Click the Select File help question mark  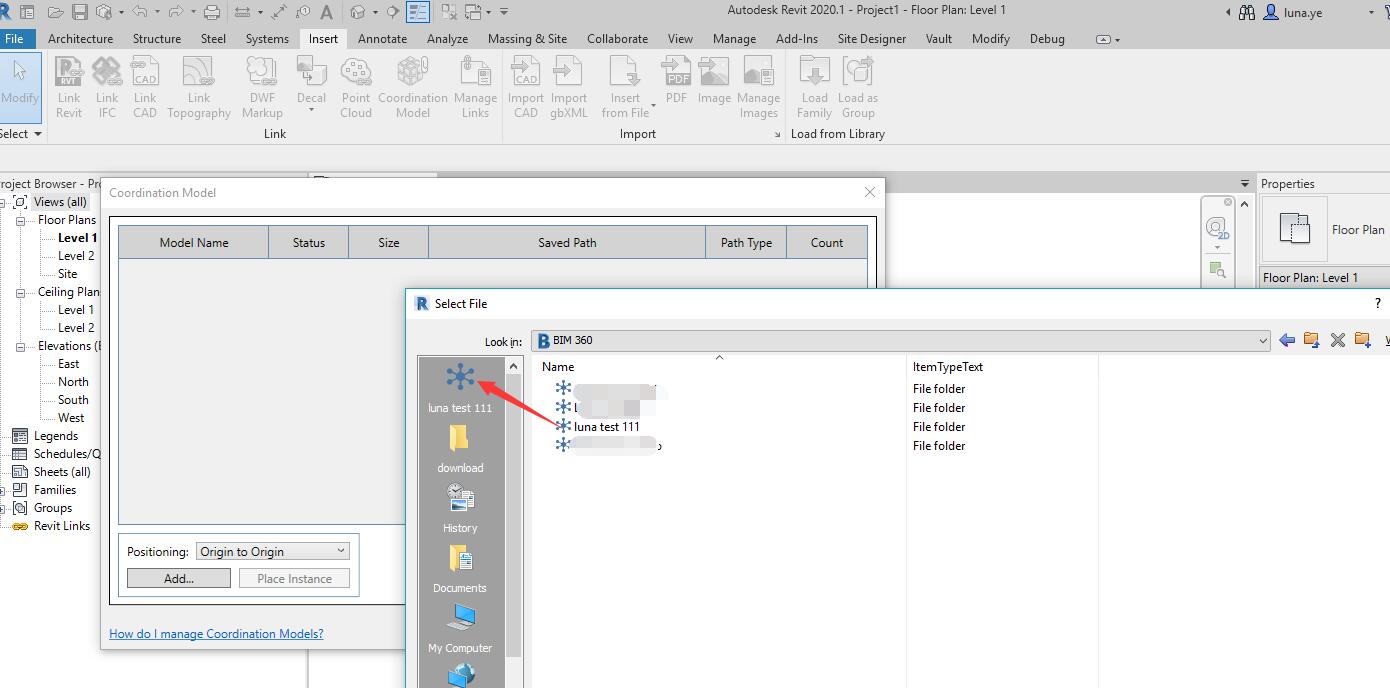1380,303
